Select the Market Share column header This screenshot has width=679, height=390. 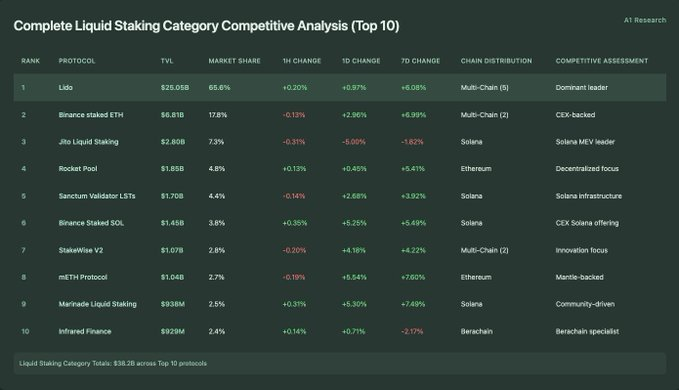234,61
